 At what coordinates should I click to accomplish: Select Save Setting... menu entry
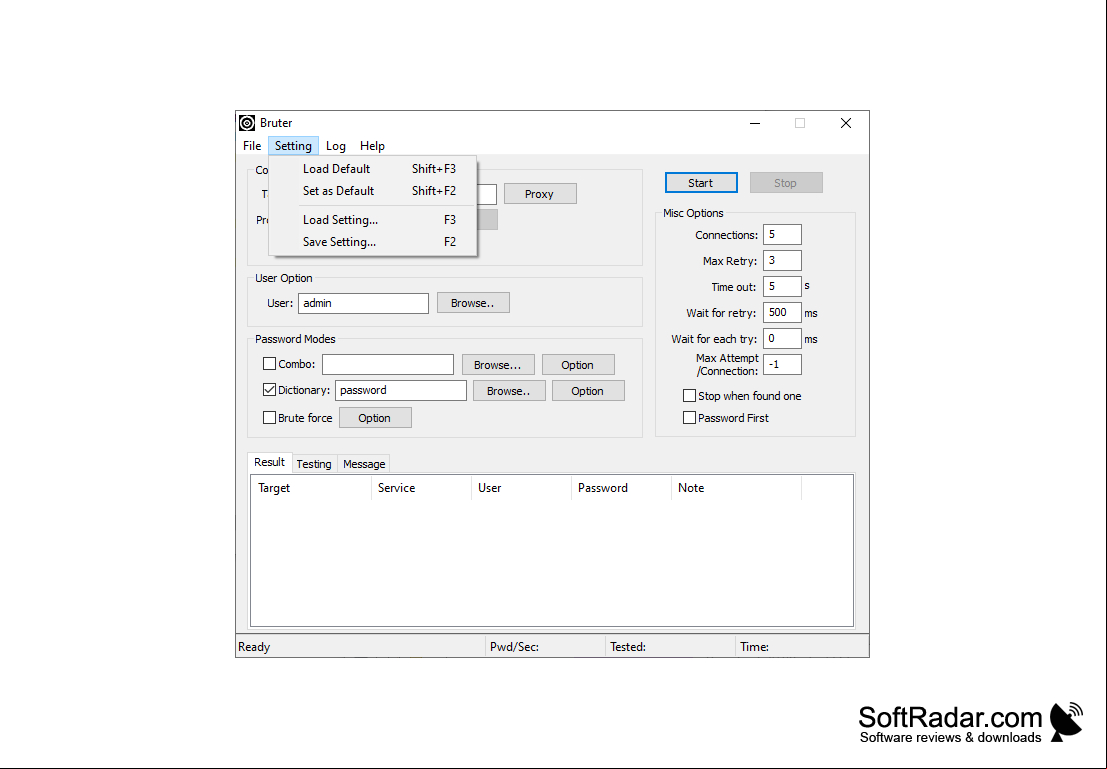tap(373, 242)
